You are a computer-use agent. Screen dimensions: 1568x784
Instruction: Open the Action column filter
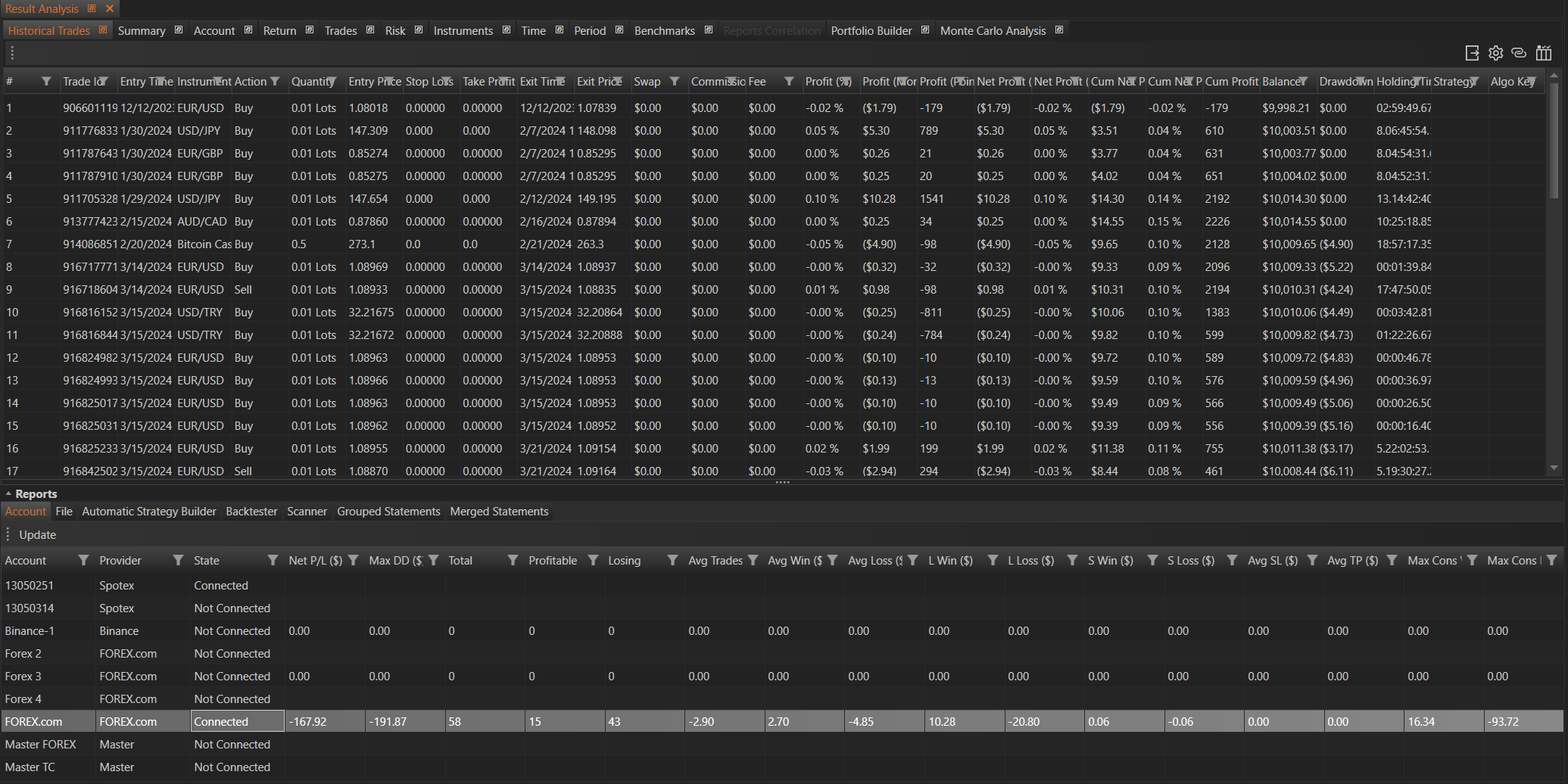point(275,82)
